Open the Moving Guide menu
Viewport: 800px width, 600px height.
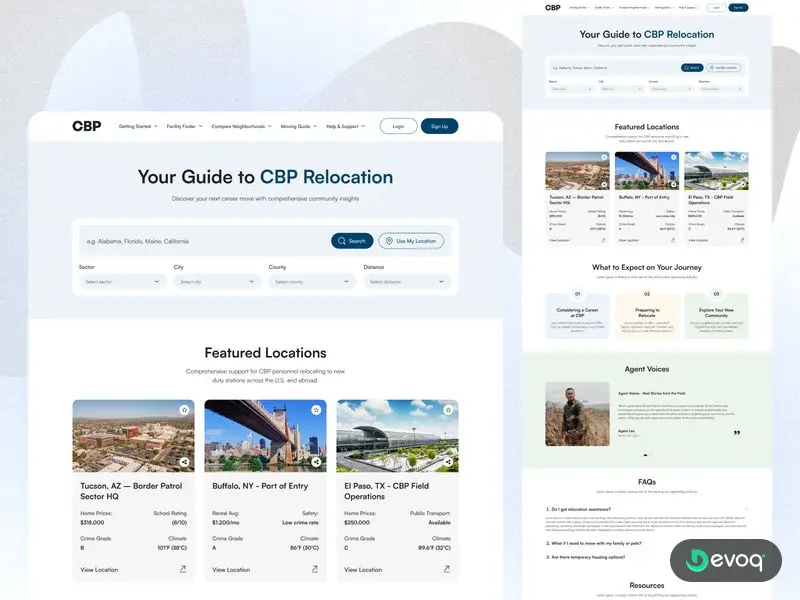pyautogui.click(x=299, y=126)
